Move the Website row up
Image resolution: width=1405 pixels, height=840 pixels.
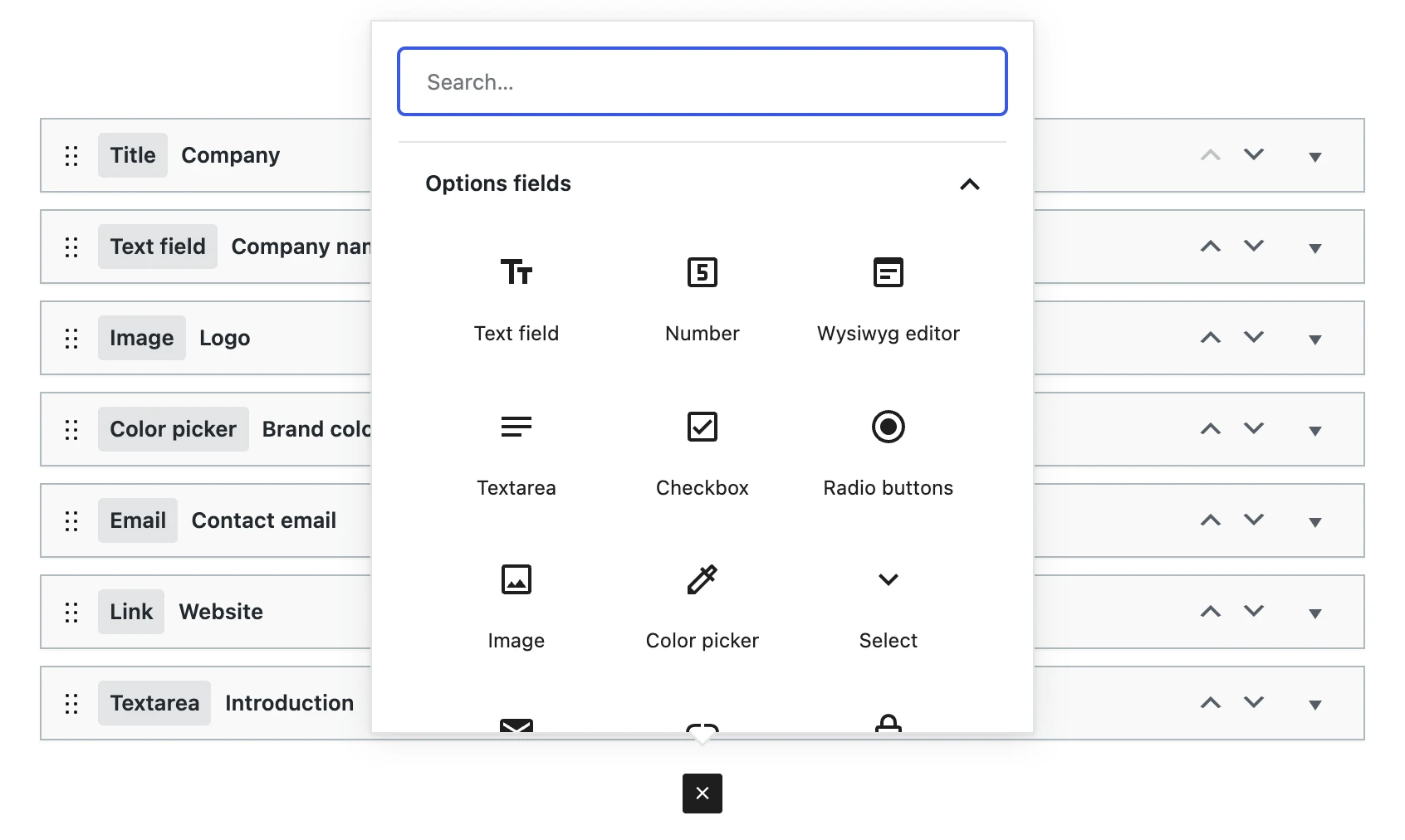[x=1211, y=611]
